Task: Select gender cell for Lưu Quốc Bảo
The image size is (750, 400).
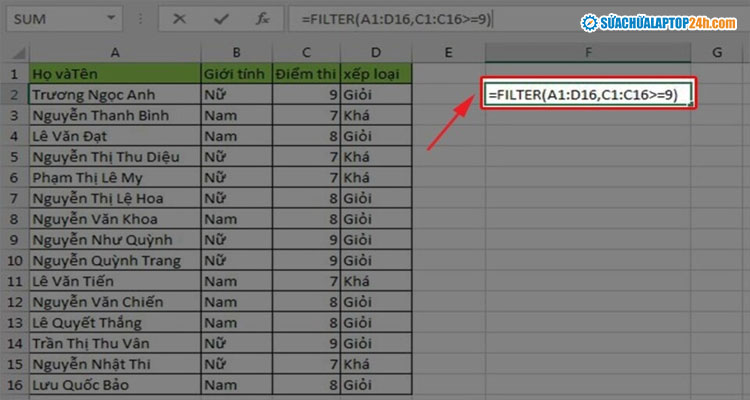Action: (237, 385)
